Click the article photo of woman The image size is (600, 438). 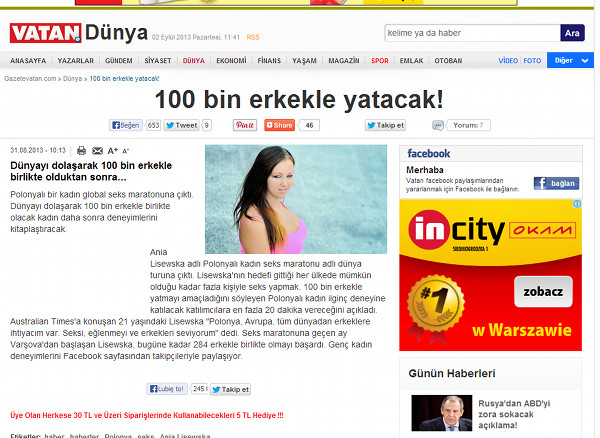296,199
